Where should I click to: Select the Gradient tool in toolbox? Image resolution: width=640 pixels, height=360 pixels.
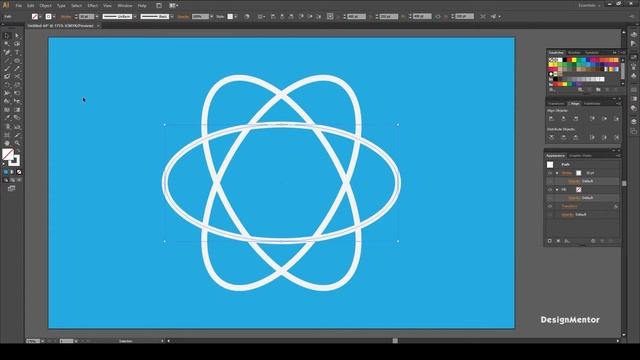pyautogui.click(x=17, y=110)
